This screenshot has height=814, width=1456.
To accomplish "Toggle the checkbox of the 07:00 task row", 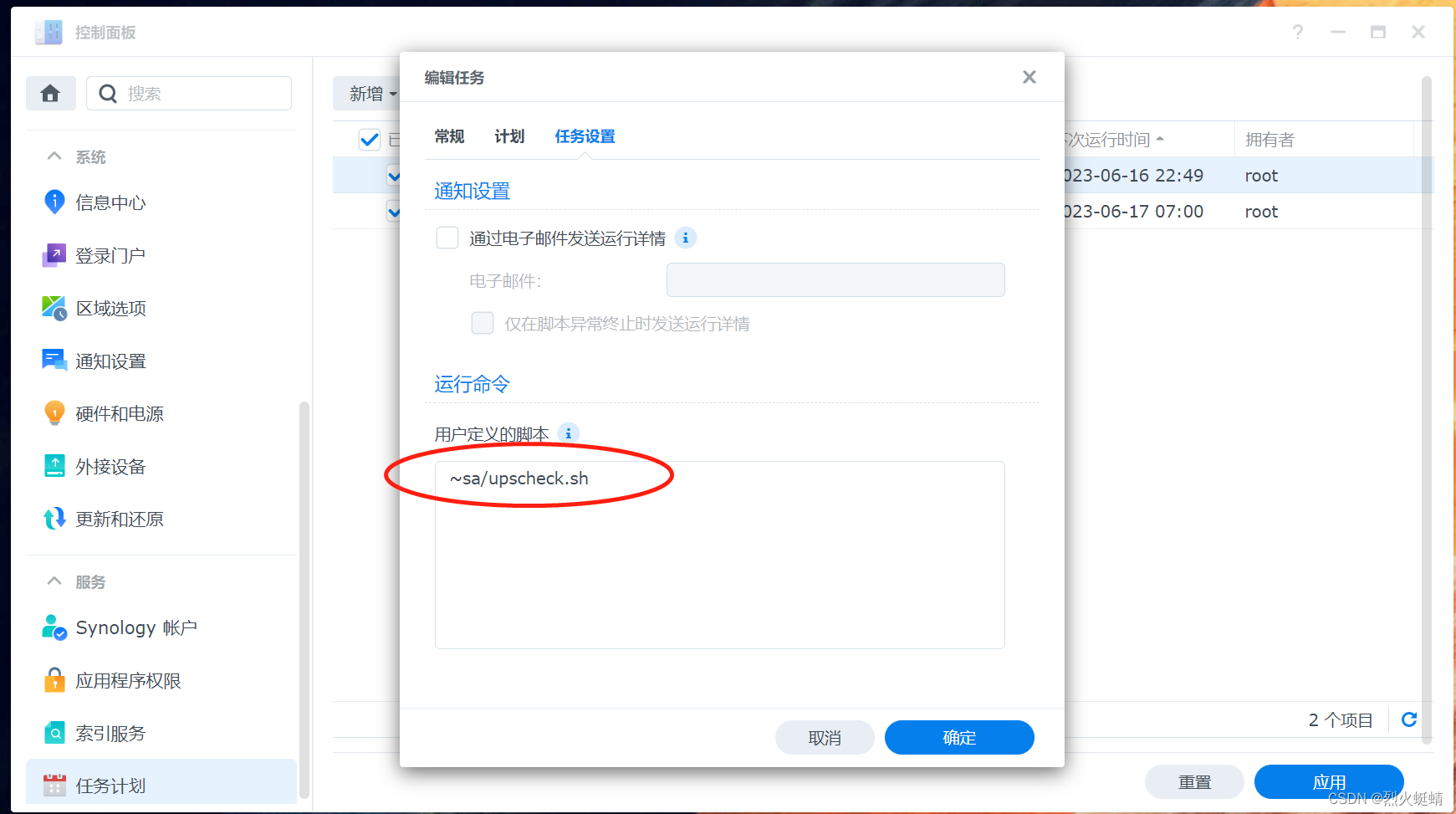I will (394, 212).
